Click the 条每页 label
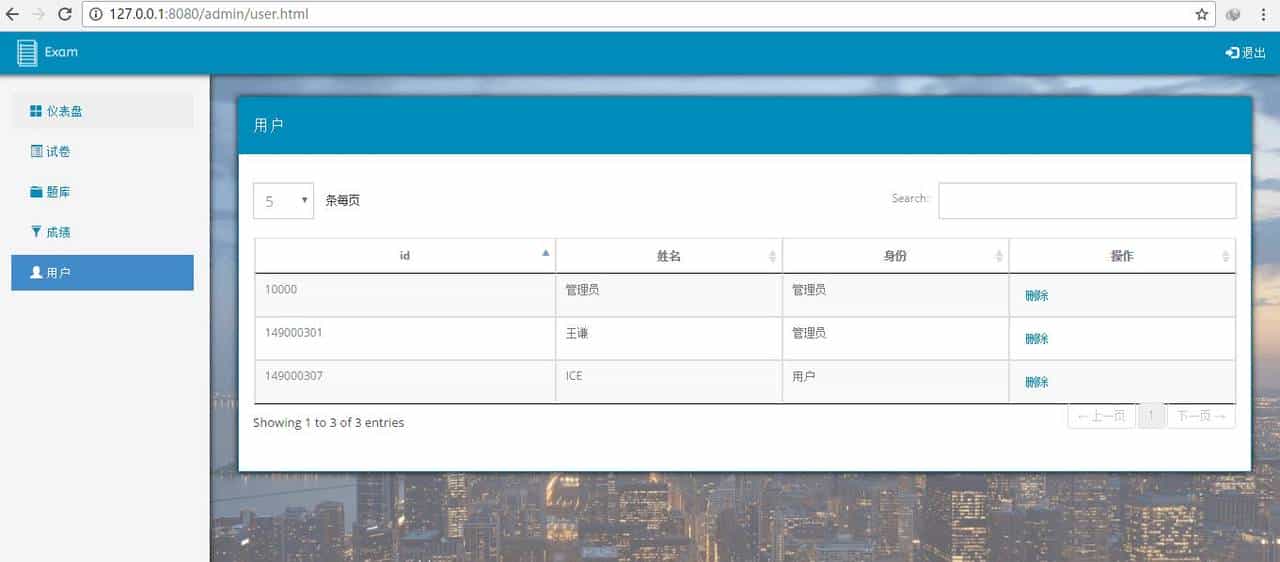This screenshot has height=562, width=1280. click(x=343, y=201)
